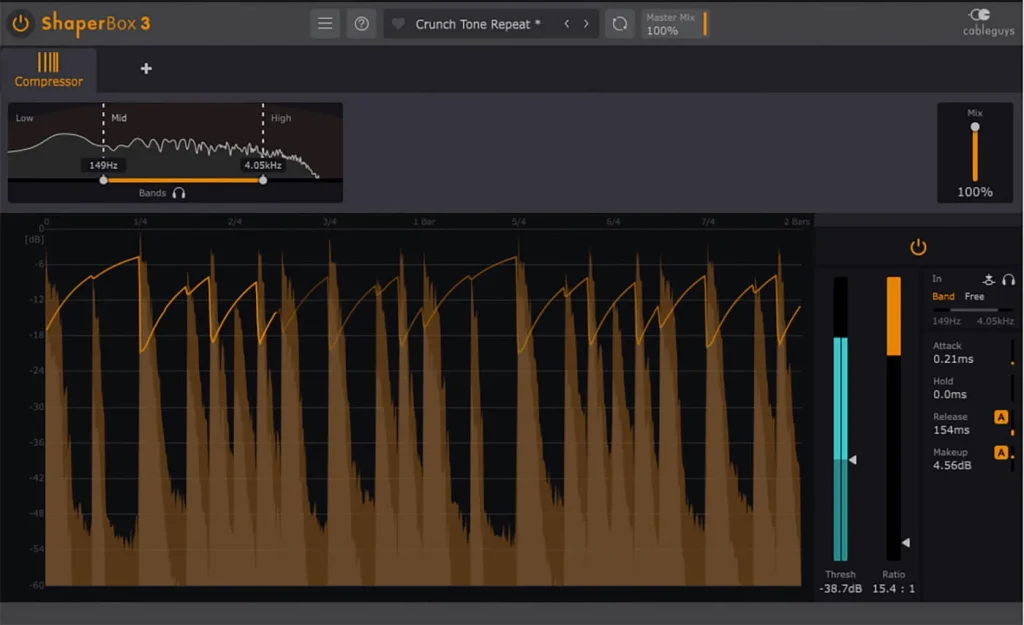Toggle the Release auto A button
Viewport: 1024px width, 625px height.
click(x=1000, y=417)
